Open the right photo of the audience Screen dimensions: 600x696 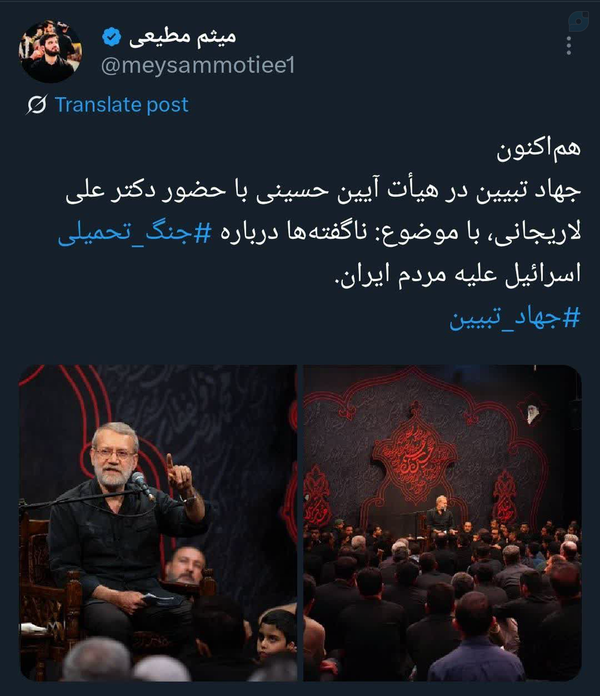[442, 523]
